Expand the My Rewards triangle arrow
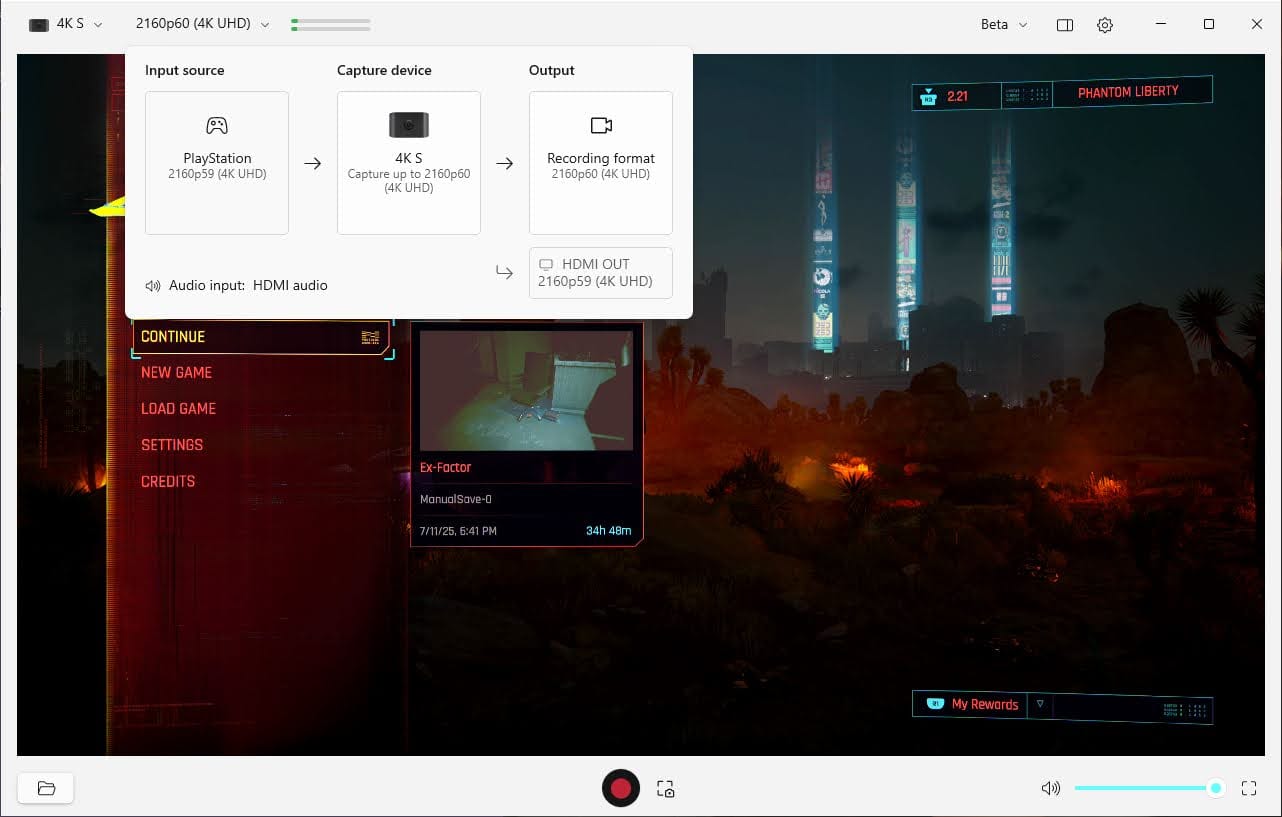 coord(1040,704)
